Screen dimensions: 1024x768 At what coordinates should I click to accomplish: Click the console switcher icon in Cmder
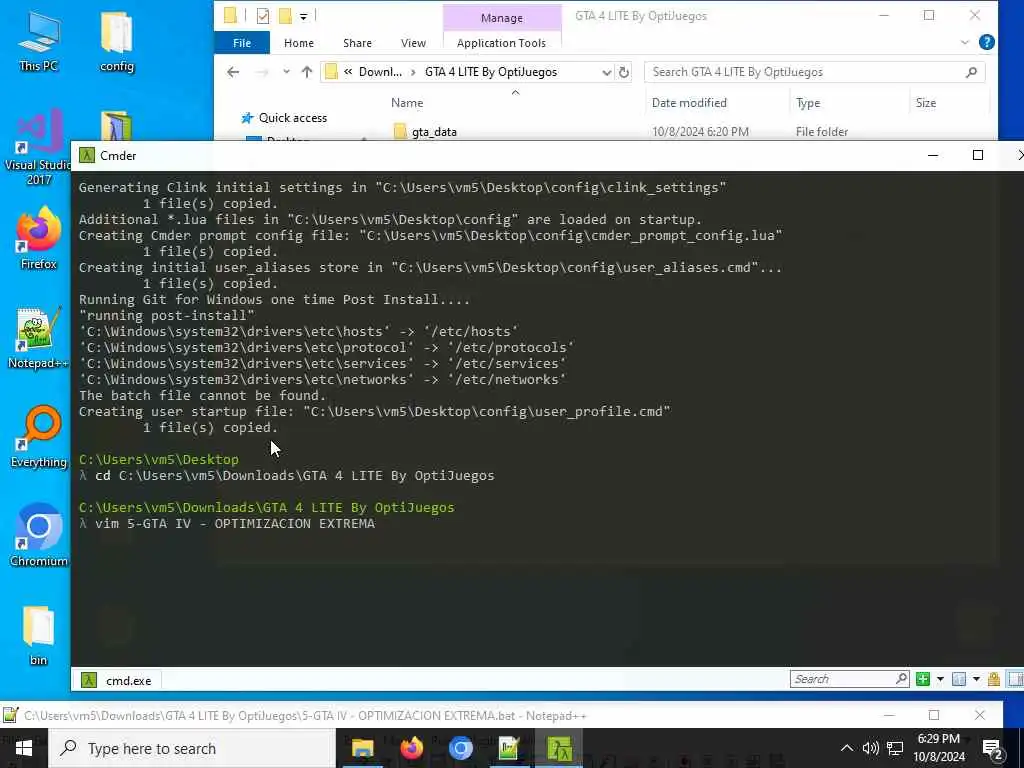click(959, 679)
